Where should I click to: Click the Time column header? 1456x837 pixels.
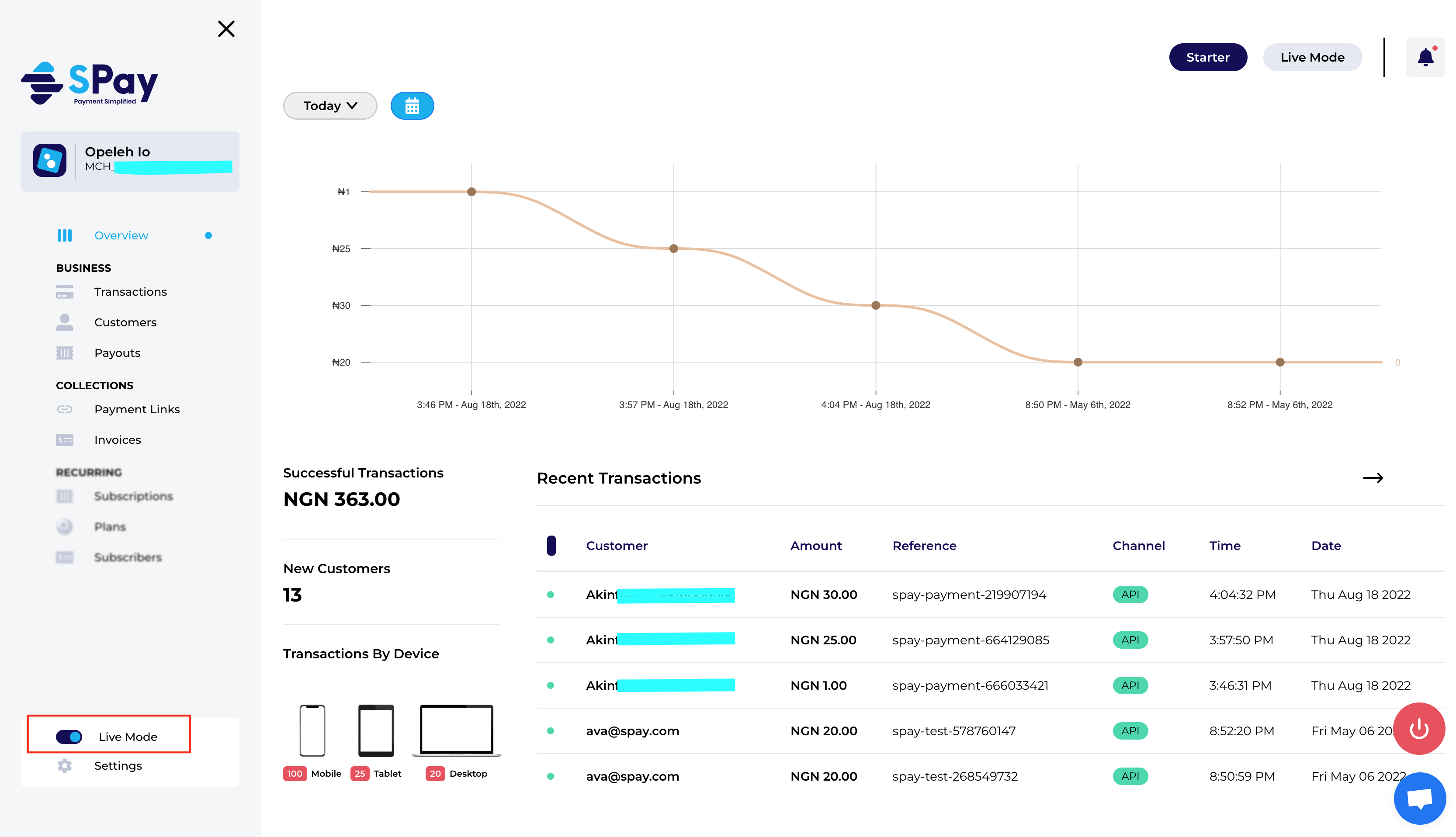[x=1224, y=546]
